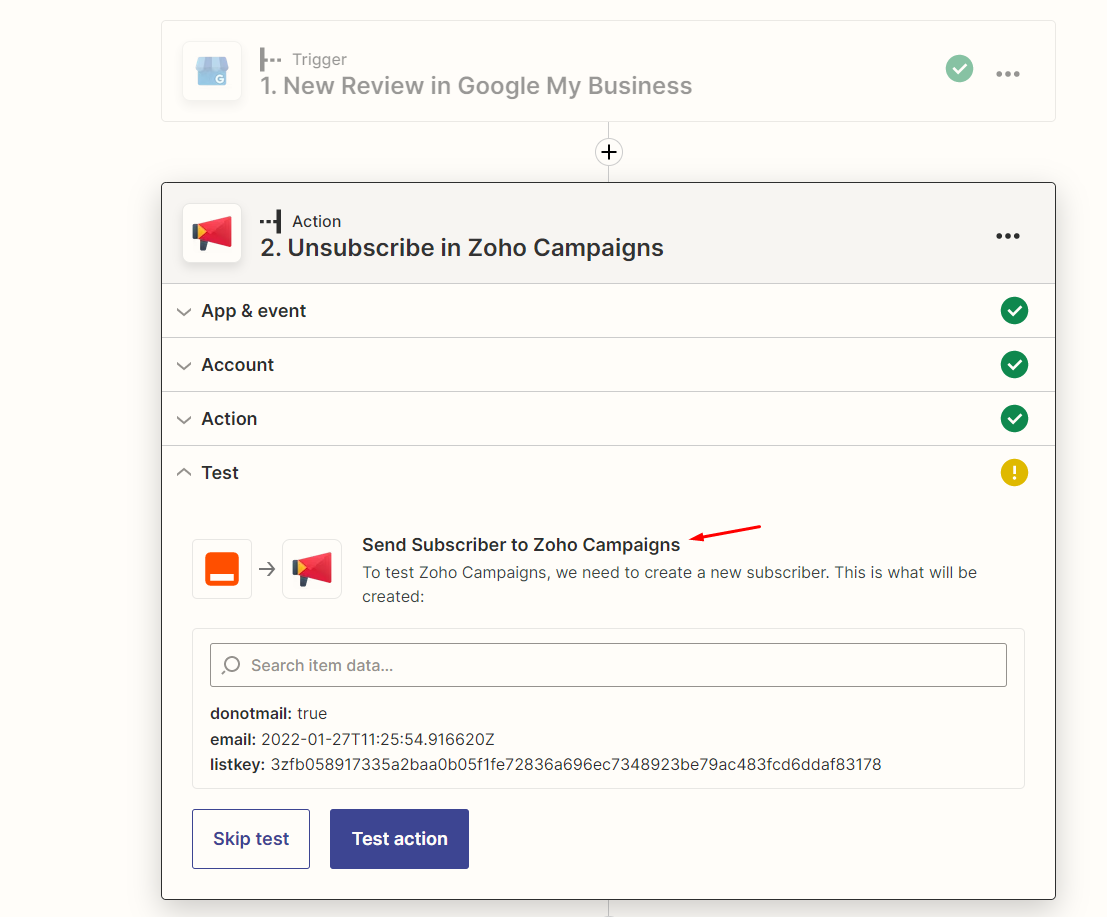This screenshot has width=1107, height=917.
Task: Click the email timestamp value row
Action: point(352,739)
